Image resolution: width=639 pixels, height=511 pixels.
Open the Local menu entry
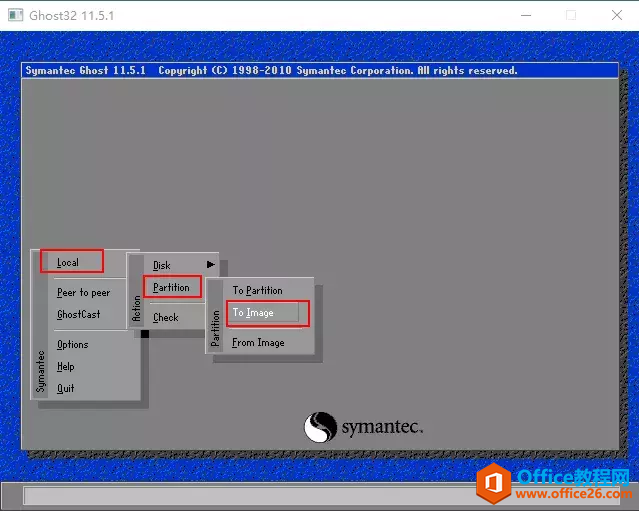68,262
